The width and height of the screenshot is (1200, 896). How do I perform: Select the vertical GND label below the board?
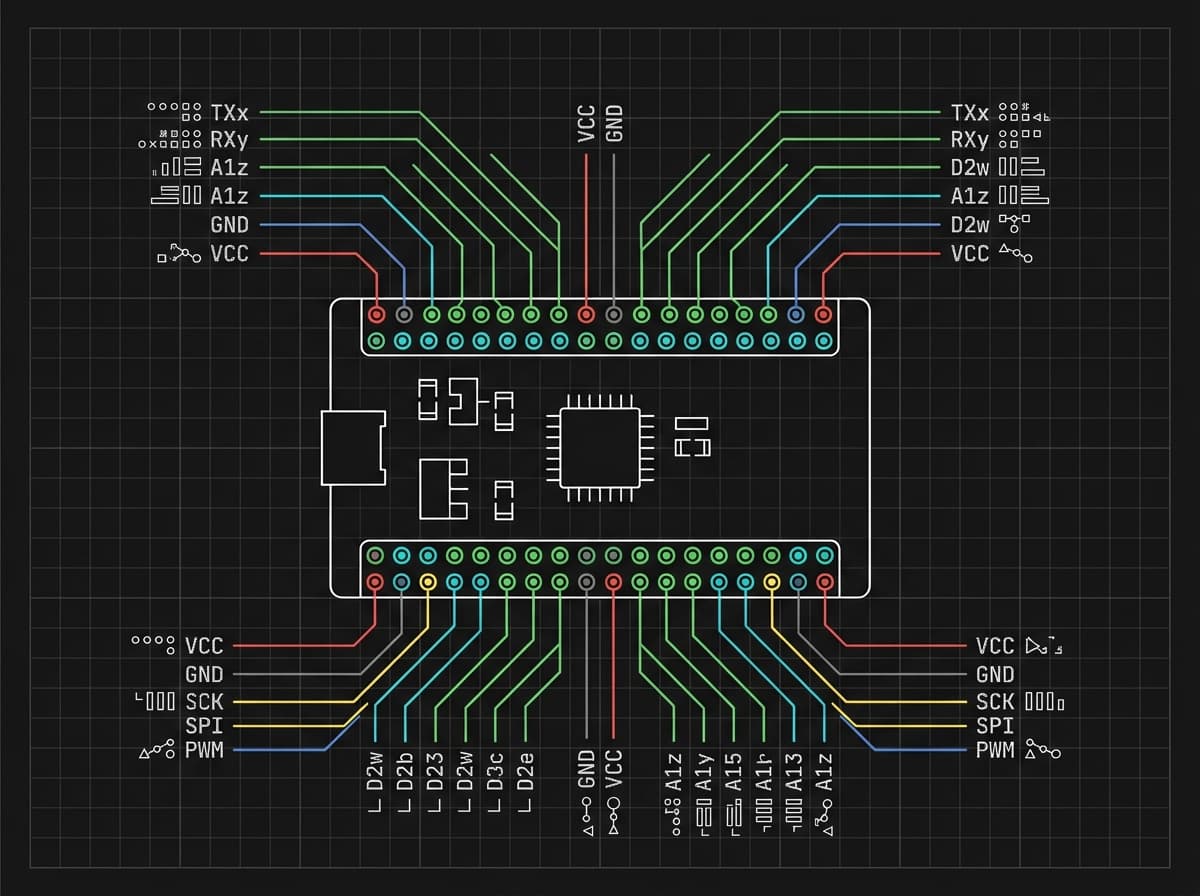pyautogui.click(x=587, y=771)
